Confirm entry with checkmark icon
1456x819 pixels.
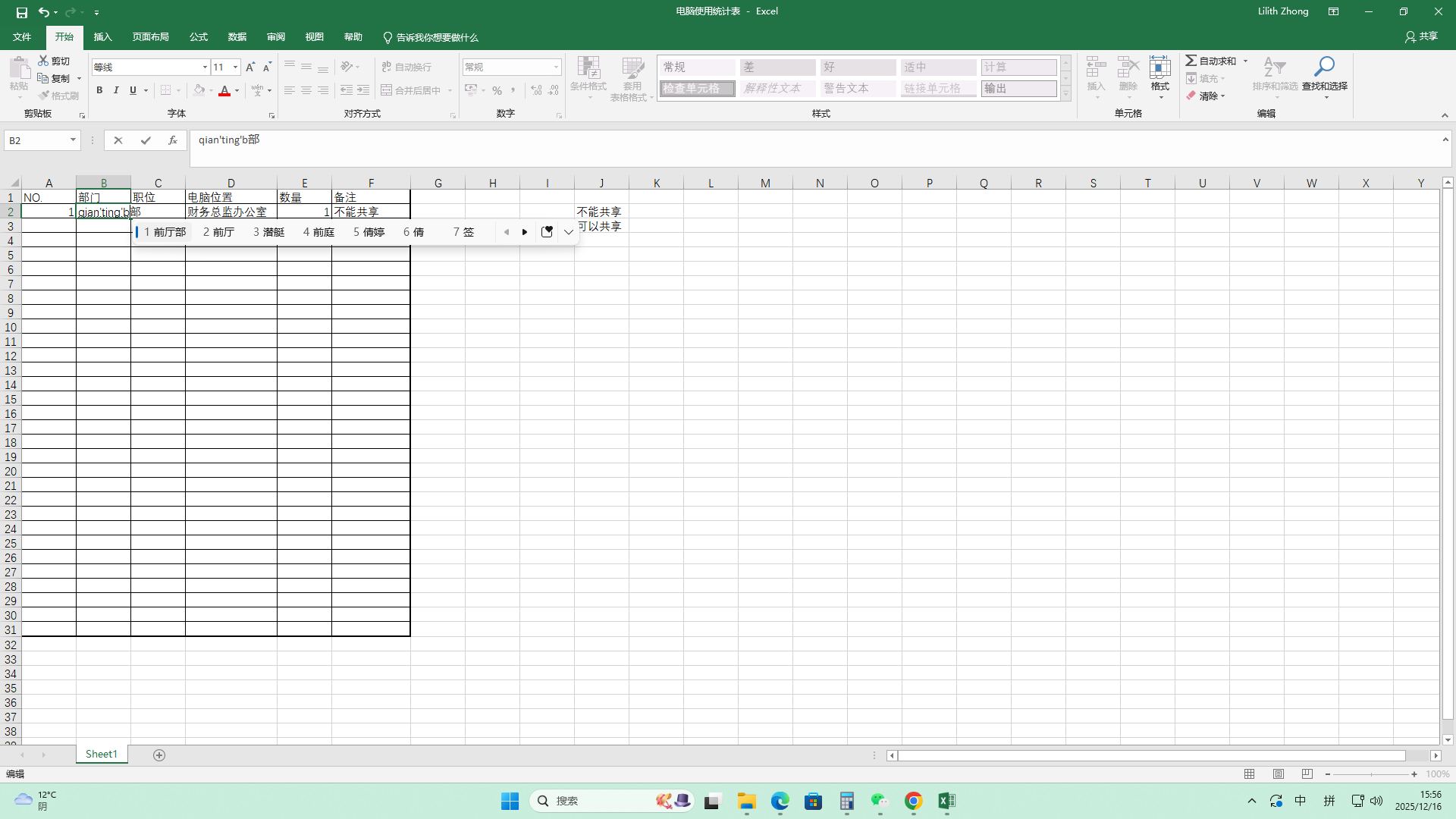click(x=146, y=140)
